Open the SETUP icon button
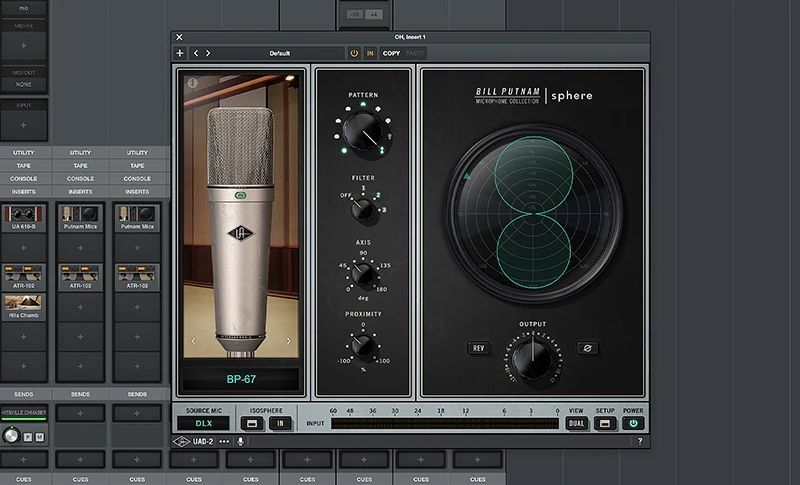Image resolution: width=800 pixels, height=485 pixels. [x=605, y=423]
